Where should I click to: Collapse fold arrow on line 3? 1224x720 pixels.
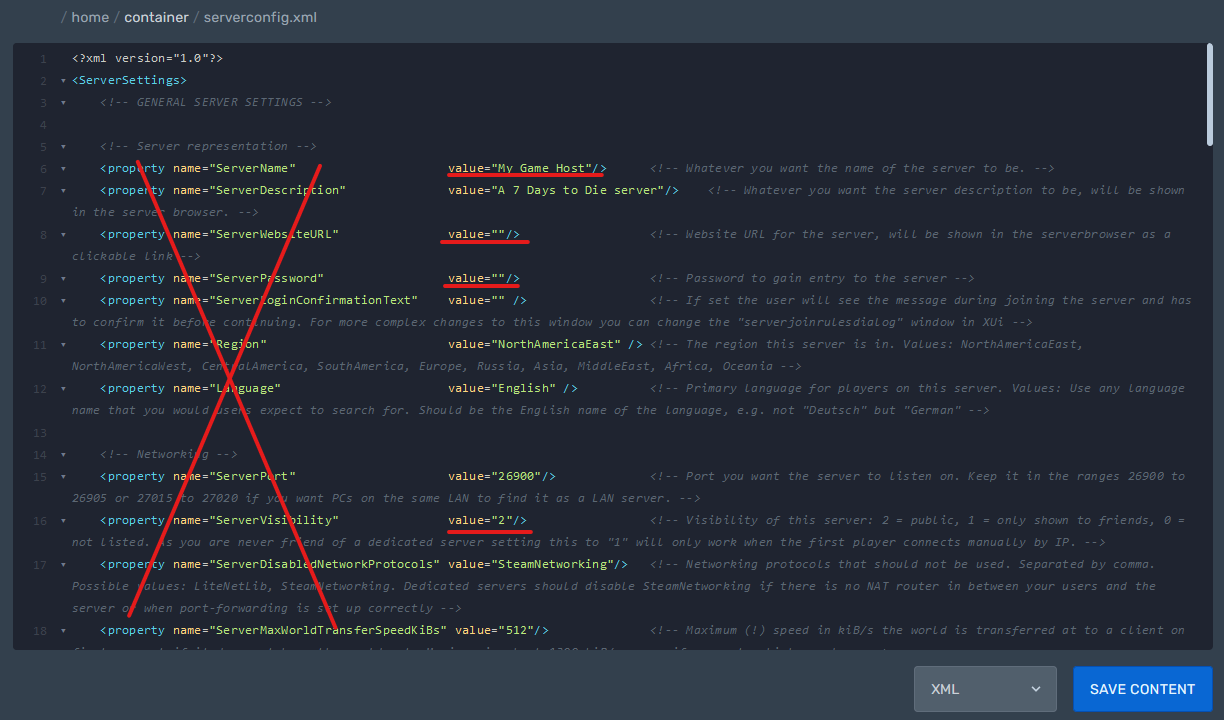[x=63, y=103]
